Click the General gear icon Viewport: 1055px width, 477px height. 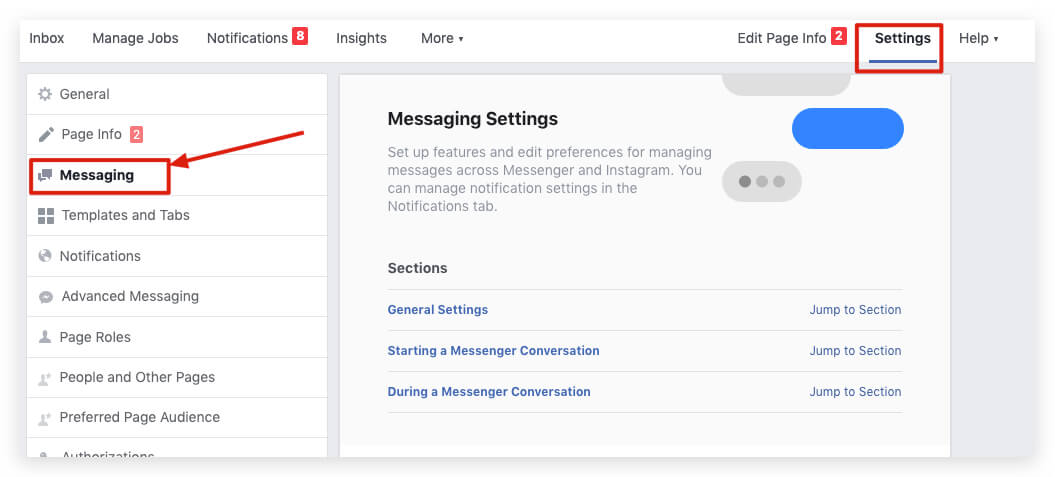pos(45,94)
